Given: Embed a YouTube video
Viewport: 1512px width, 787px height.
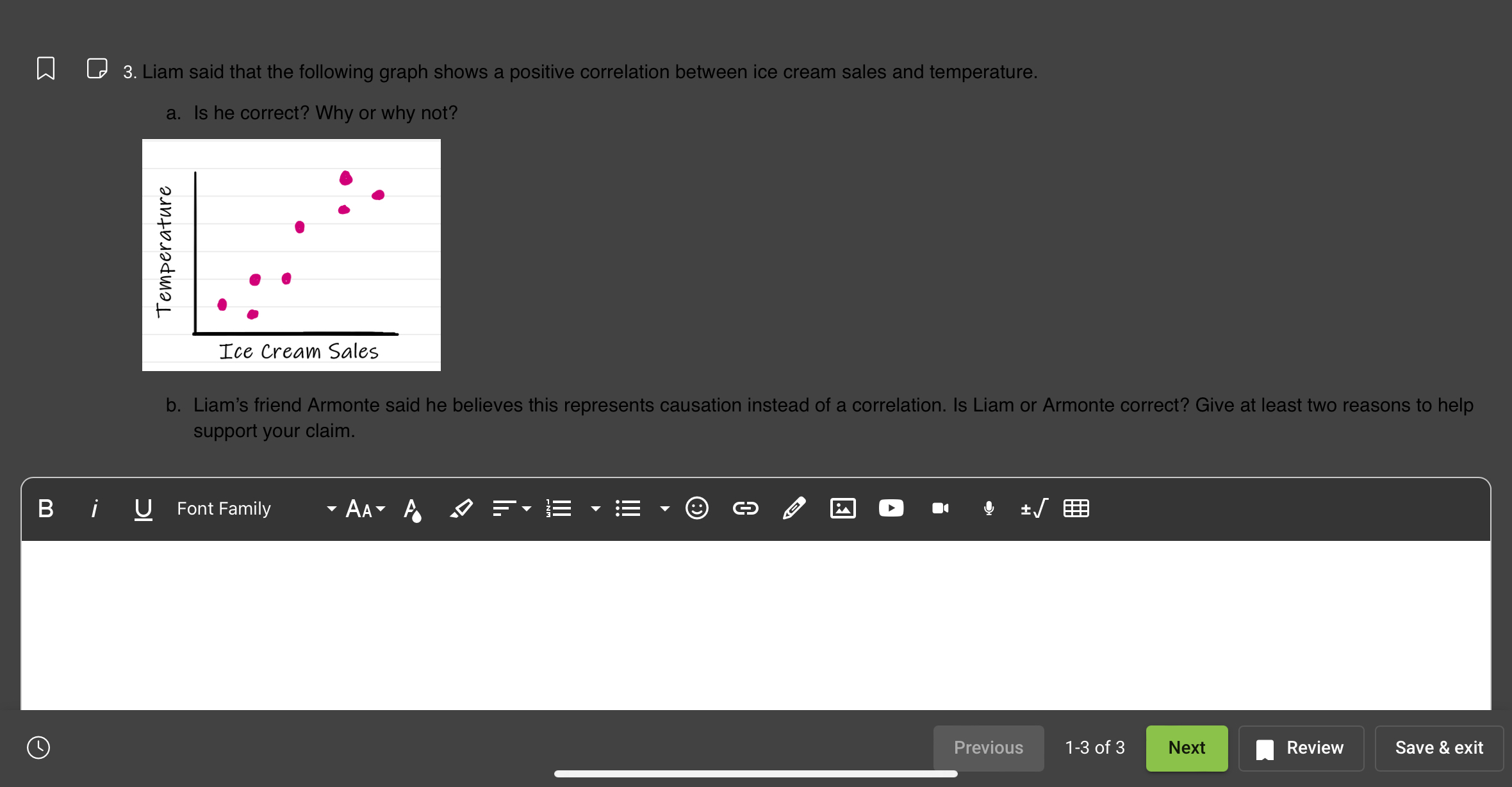Looking at the screenshot, I should 891,508.
